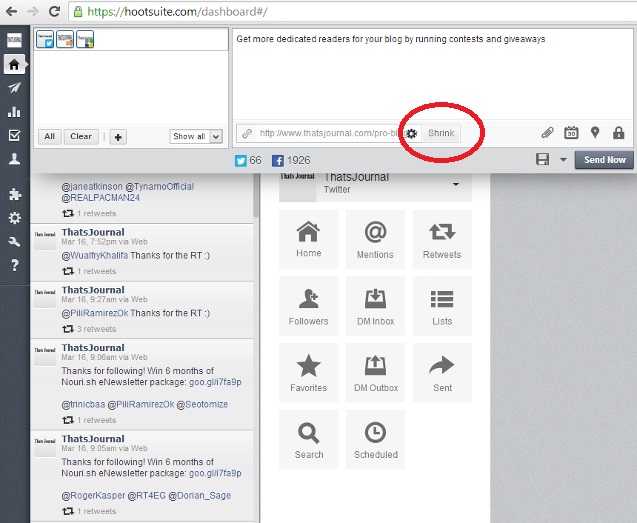Open link shortener gear settings

412,133
